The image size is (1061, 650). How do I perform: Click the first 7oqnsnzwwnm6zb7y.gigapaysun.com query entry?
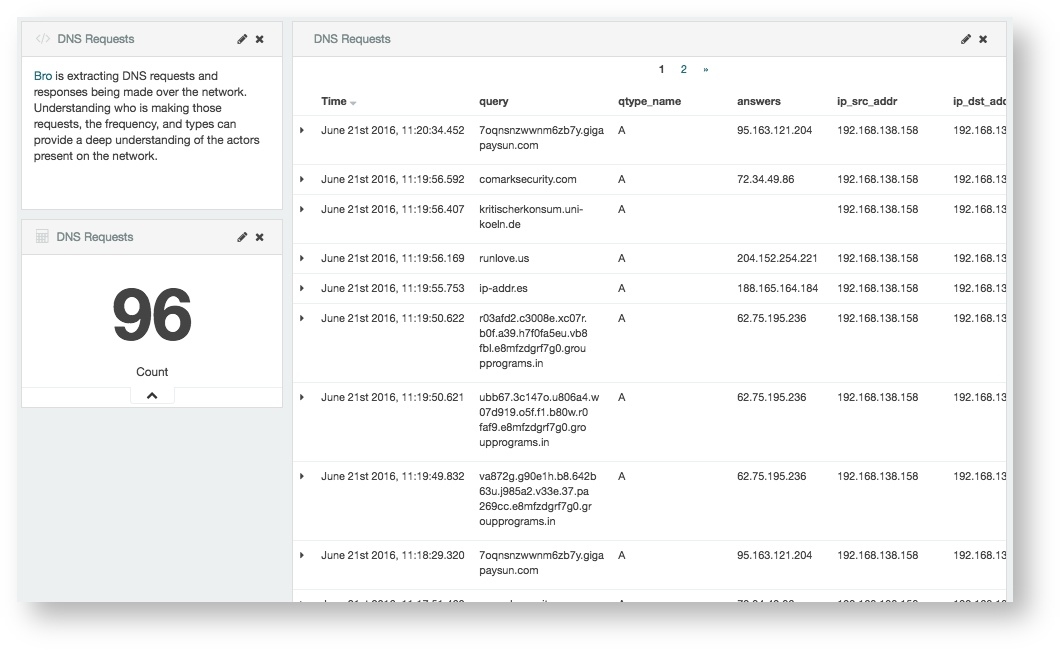coord(539,137)
